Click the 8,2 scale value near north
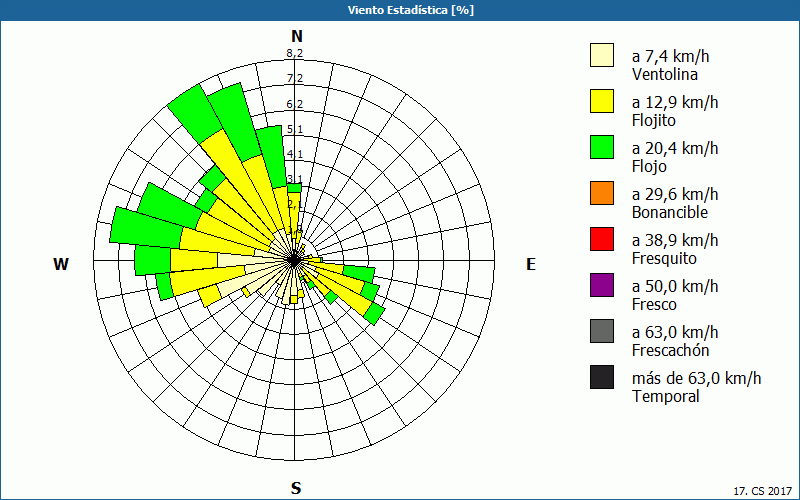The height and width of the screenshot is (500, 800). click(295, 54)
